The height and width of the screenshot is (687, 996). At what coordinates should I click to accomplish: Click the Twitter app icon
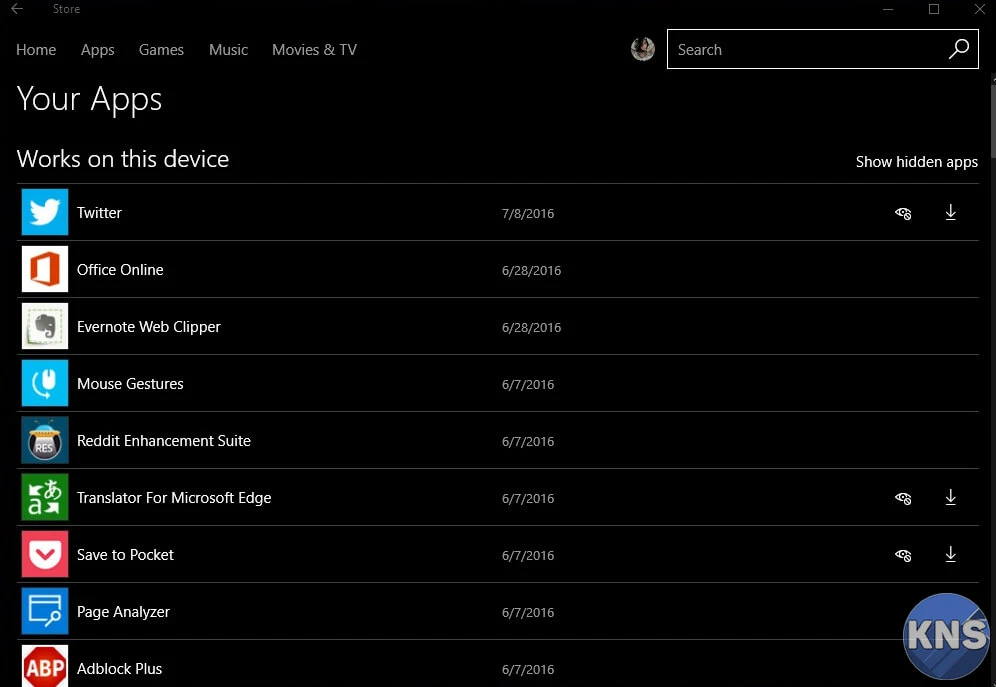45,212
